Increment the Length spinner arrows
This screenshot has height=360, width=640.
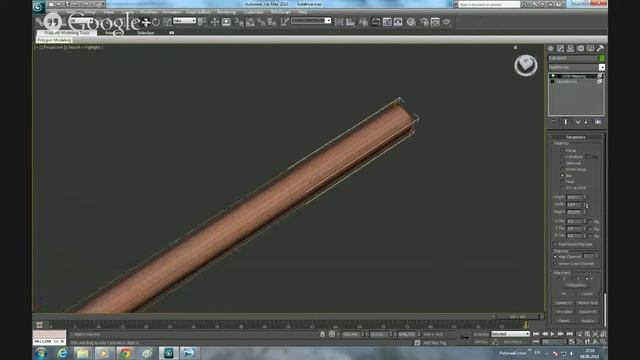(x=585, y=197)
